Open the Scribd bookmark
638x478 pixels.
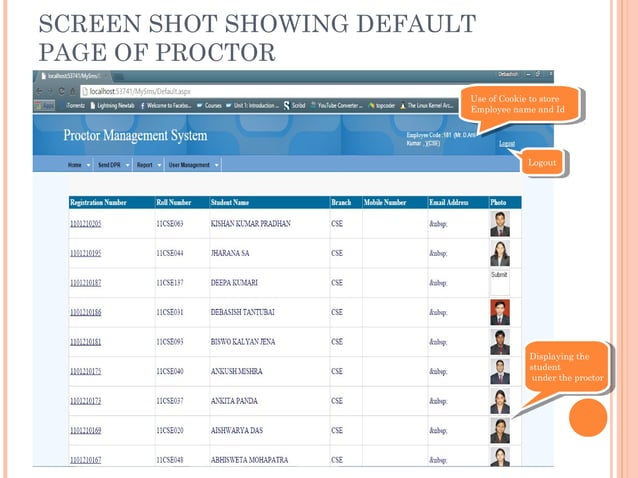tap(296, 104)
